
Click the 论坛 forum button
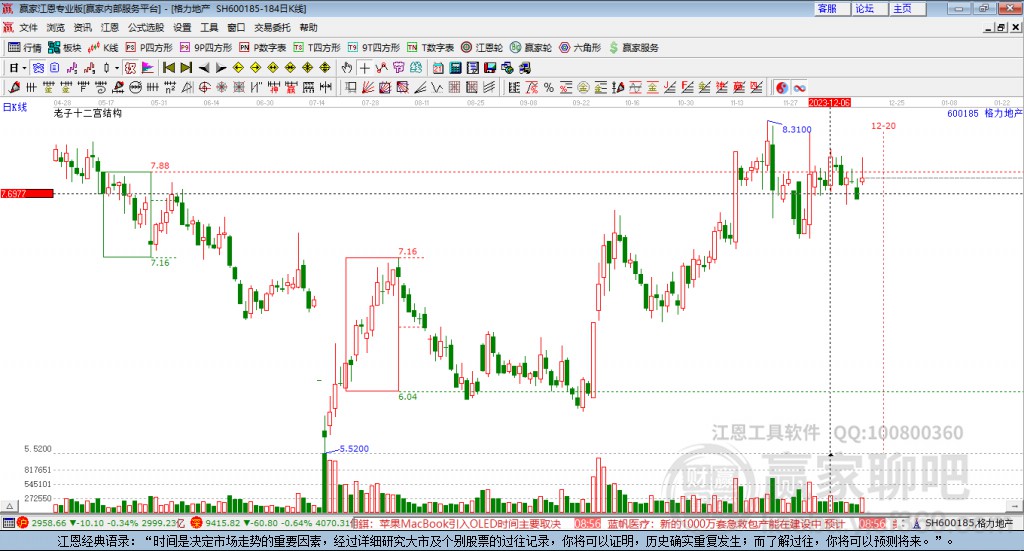(x=870, y=8)
